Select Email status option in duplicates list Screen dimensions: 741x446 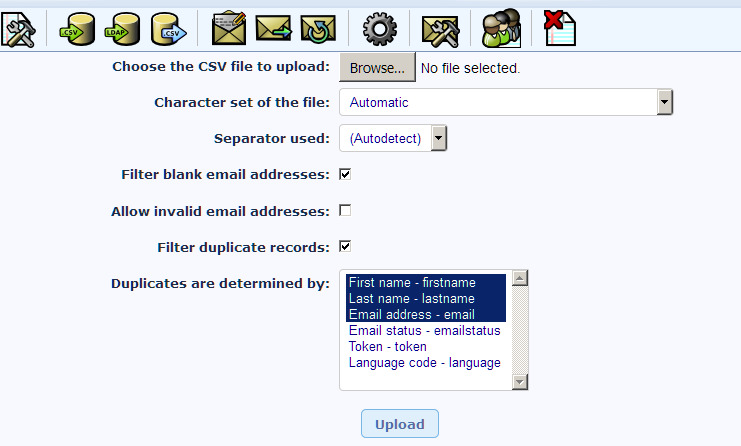(424, 330)
